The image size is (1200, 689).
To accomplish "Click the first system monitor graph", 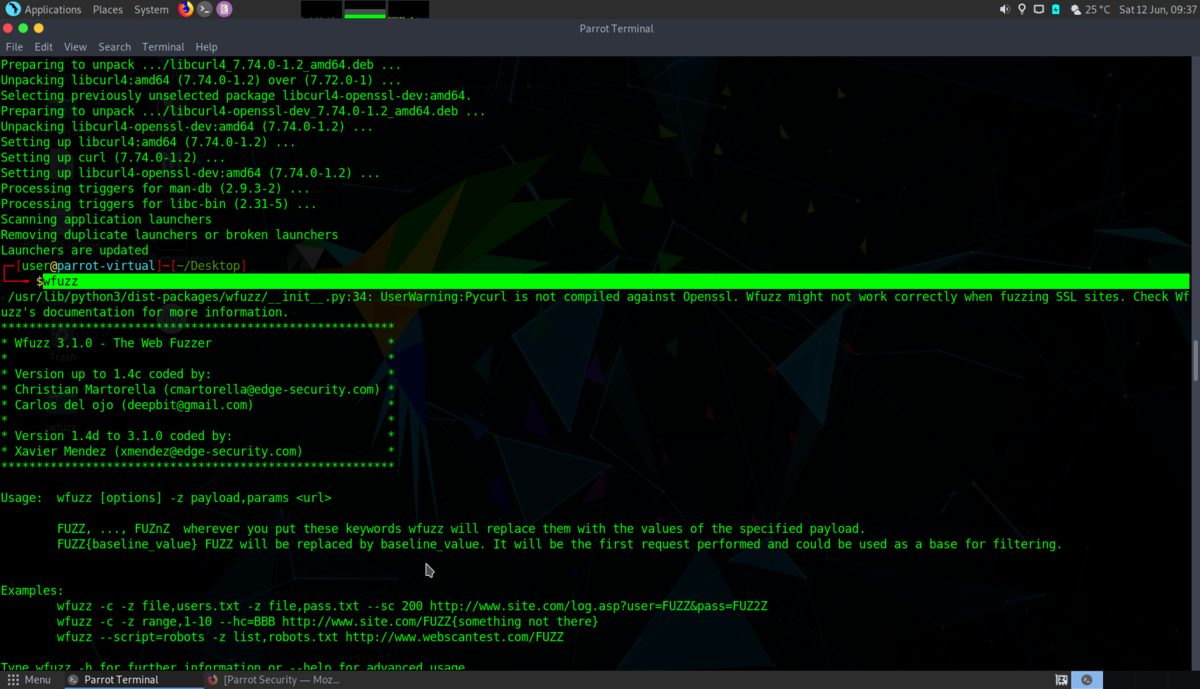I will coord(321,9).
